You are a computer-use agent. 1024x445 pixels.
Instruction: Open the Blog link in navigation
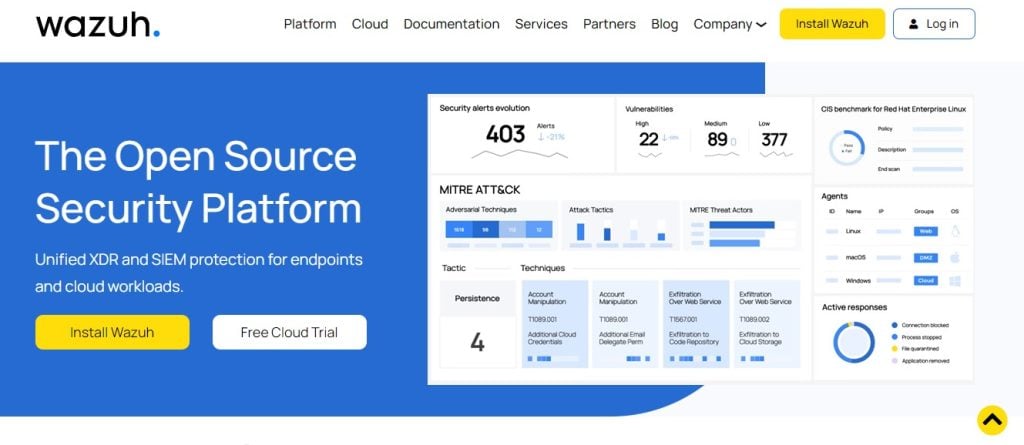(x=664, y=24)
